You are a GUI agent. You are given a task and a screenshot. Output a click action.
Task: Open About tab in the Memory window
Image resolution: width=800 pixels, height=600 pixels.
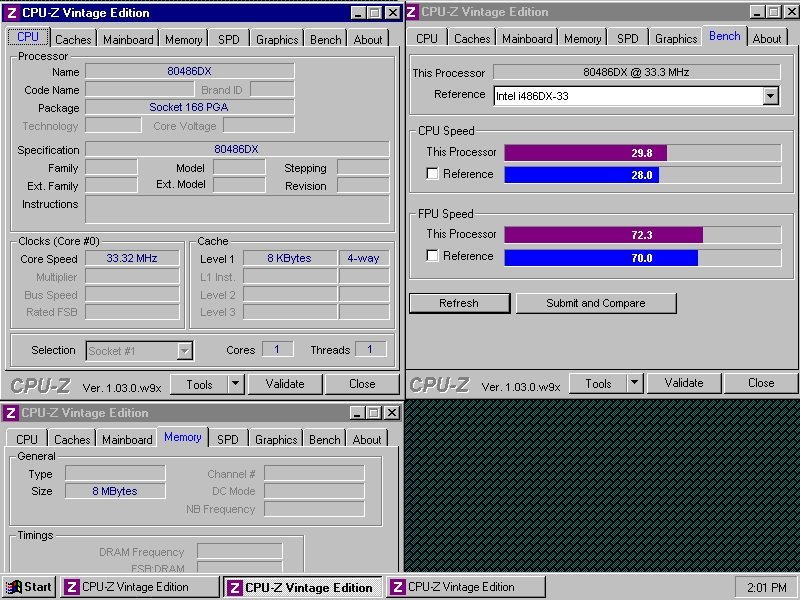click(367, 439)
